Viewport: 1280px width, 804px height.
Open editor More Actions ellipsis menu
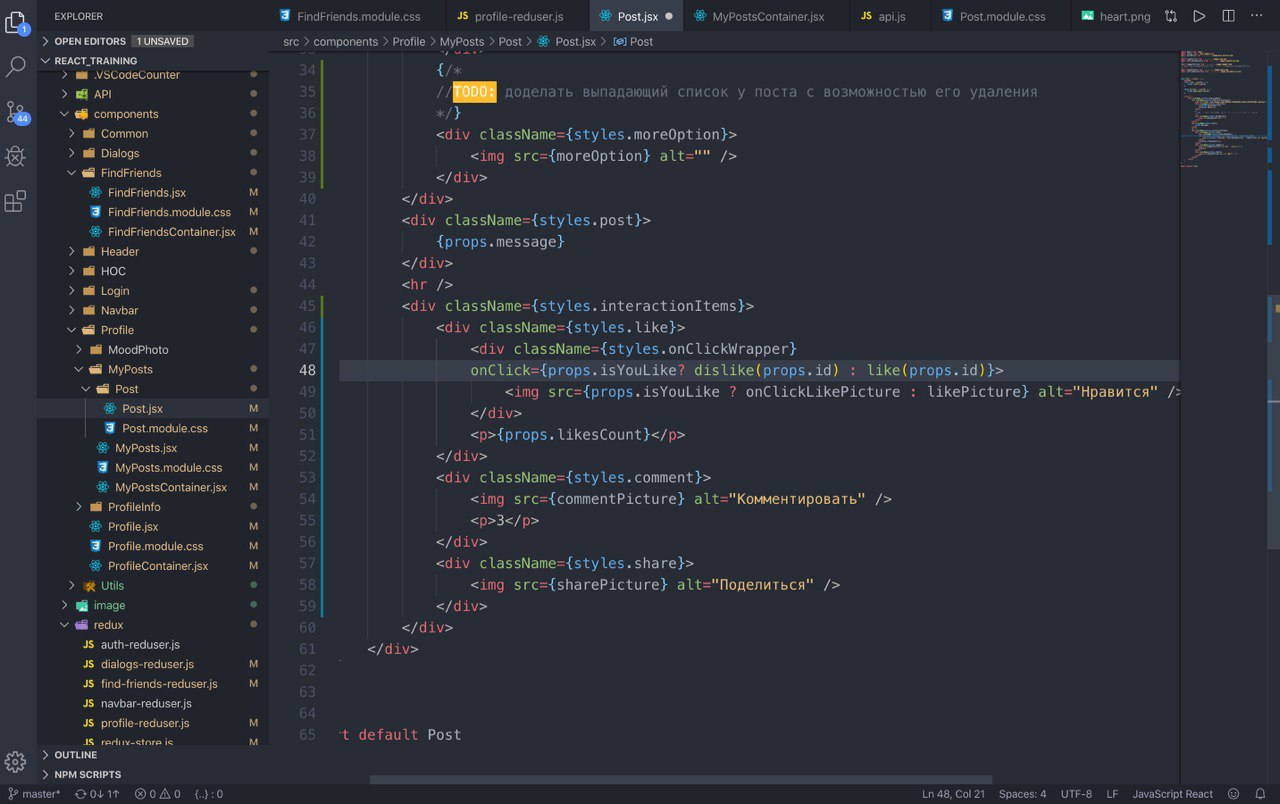click(1257, 16)
